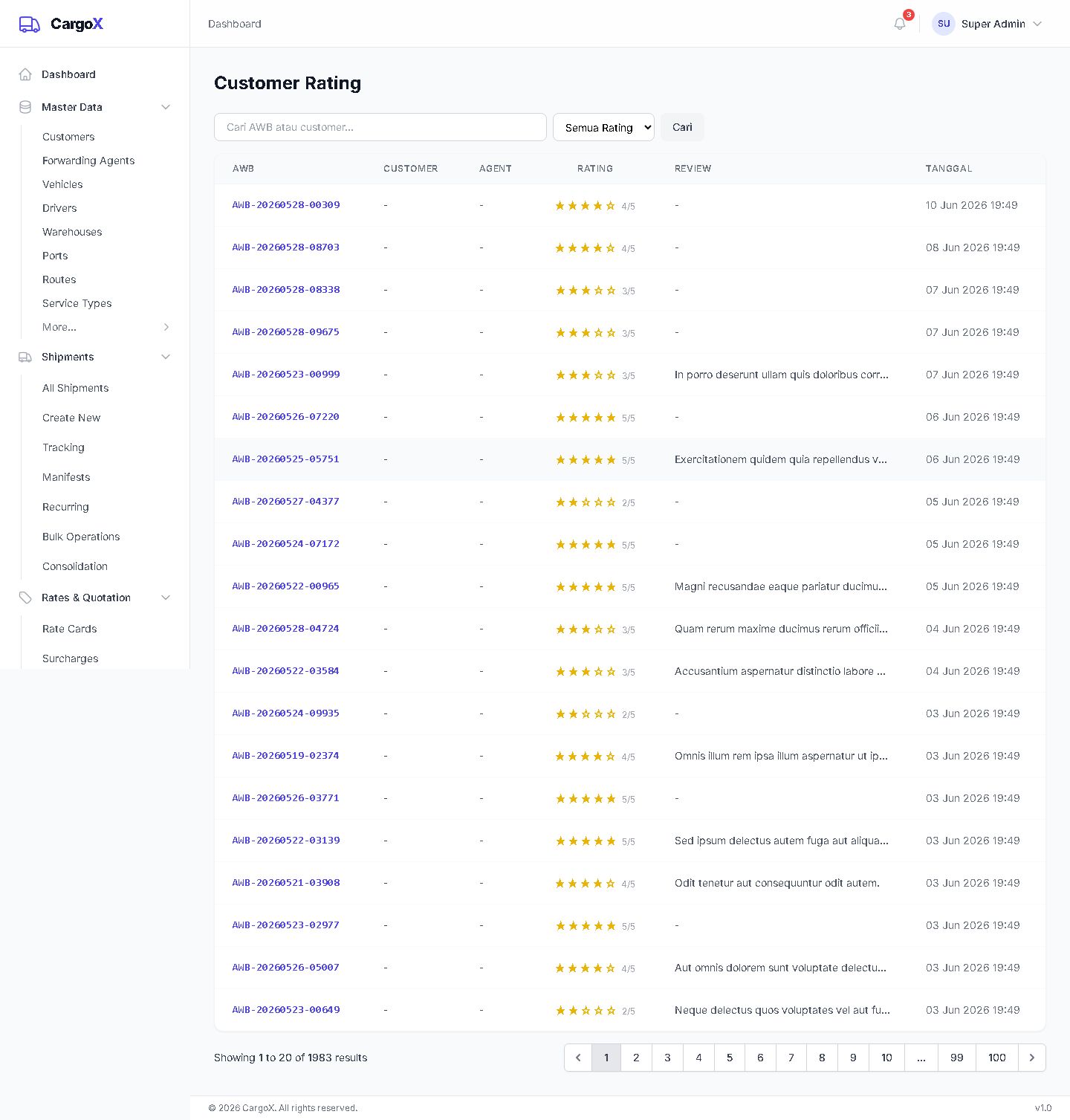The height and width of the screenshot is (1120, 1070).
Task: Select current page 1 button
Action: click(x=606, y=1058)
